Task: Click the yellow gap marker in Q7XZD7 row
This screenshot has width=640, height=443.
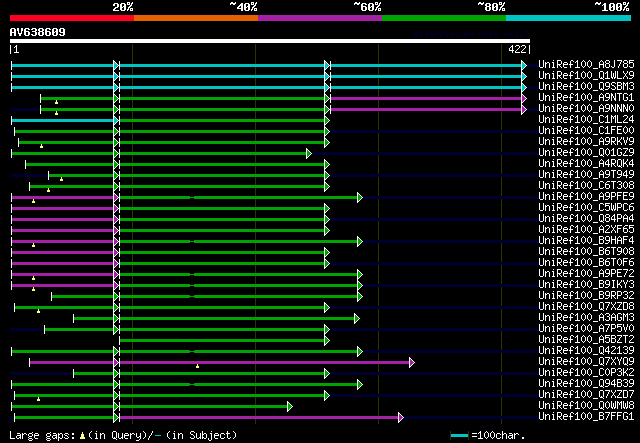Action: click(39, 399)
